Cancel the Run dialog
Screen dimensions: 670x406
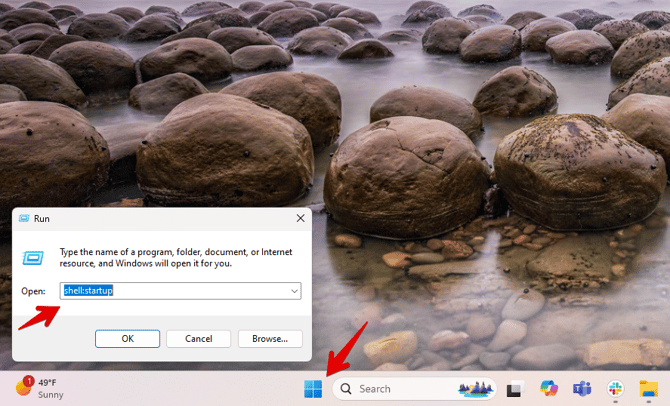pyautogui.click(x=198, y=338)
